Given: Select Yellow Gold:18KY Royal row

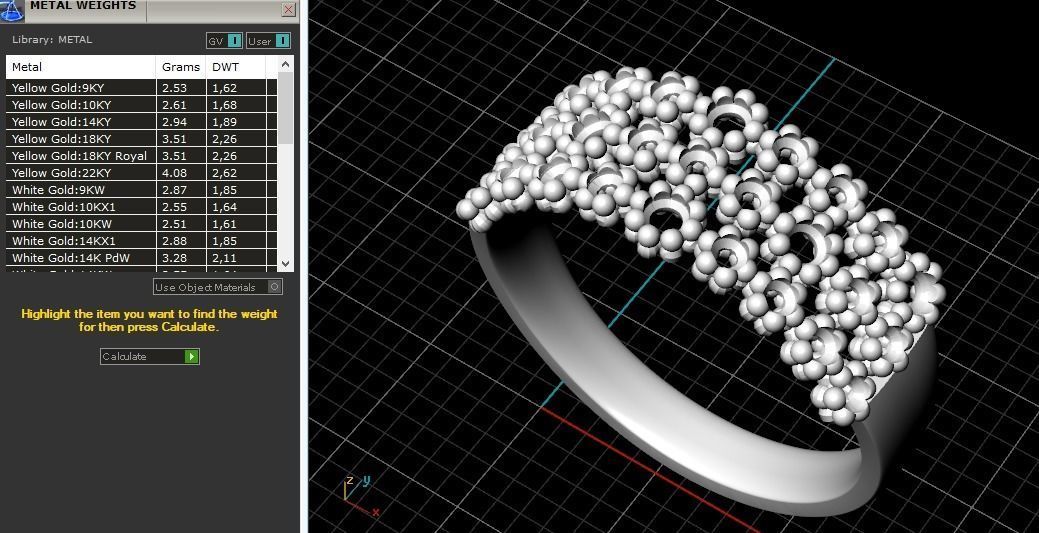Looking at the screenshot, I should [x=141, y=156].
